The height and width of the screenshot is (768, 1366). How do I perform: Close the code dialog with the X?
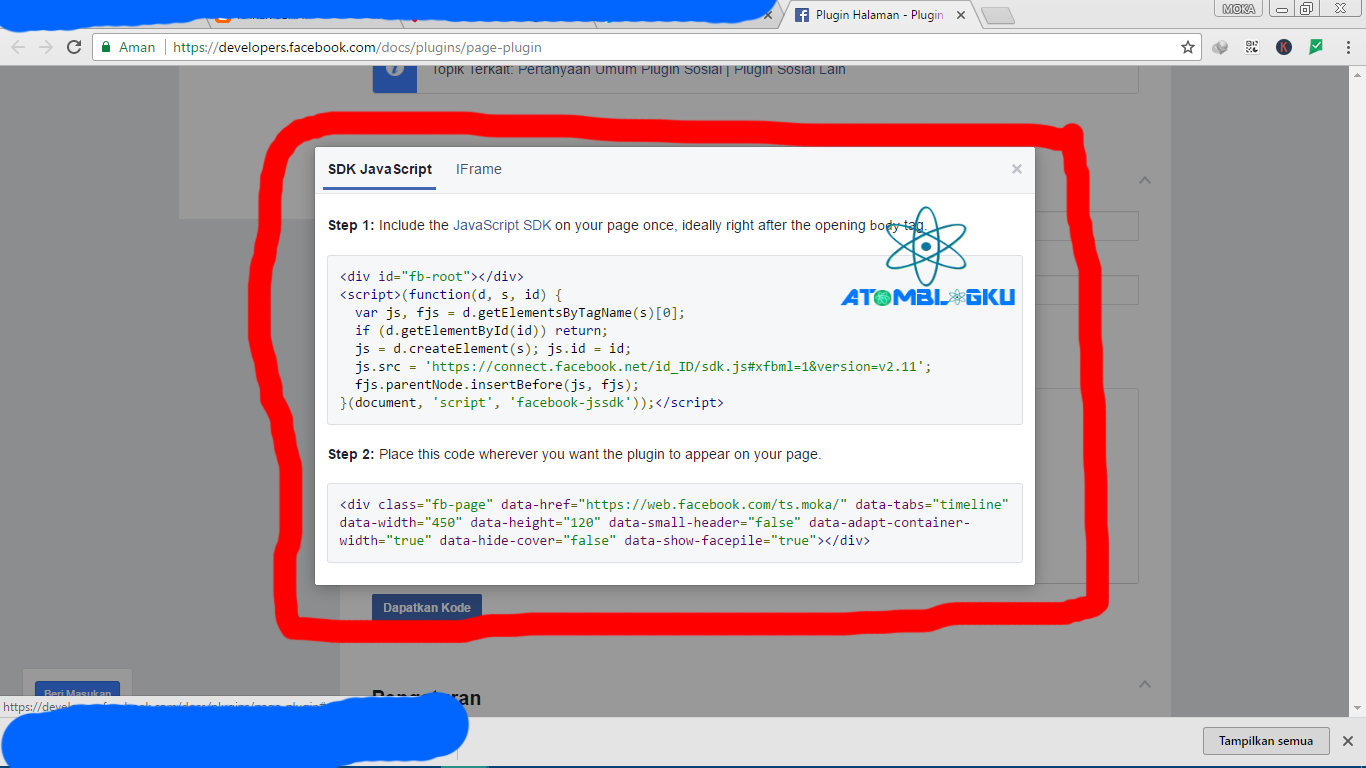[x=1017, y=169]
